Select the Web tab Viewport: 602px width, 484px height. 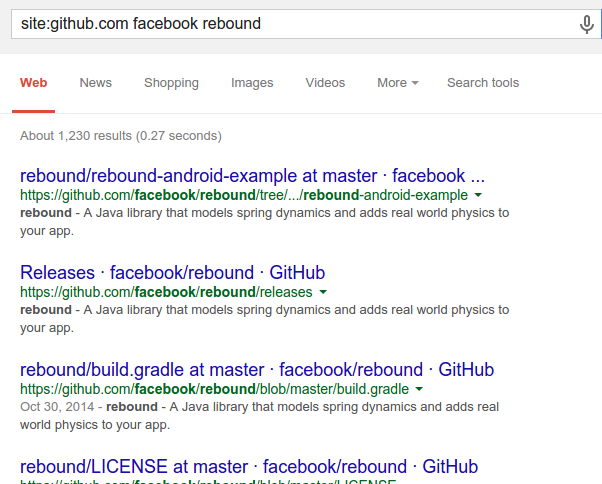click(x=33, y=83)
